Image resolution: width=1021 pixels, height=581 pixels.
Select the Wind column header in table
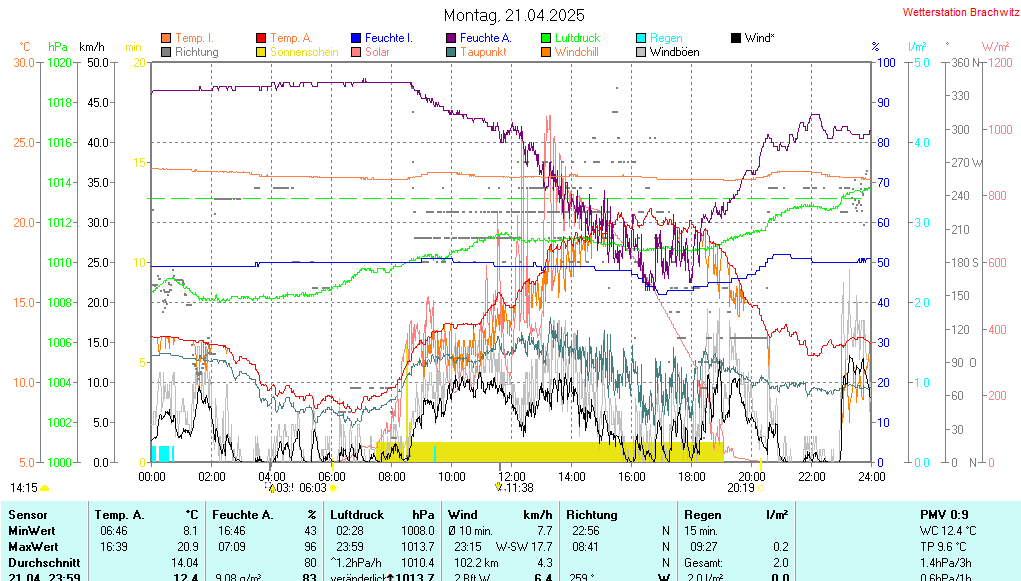coord(462,514)
